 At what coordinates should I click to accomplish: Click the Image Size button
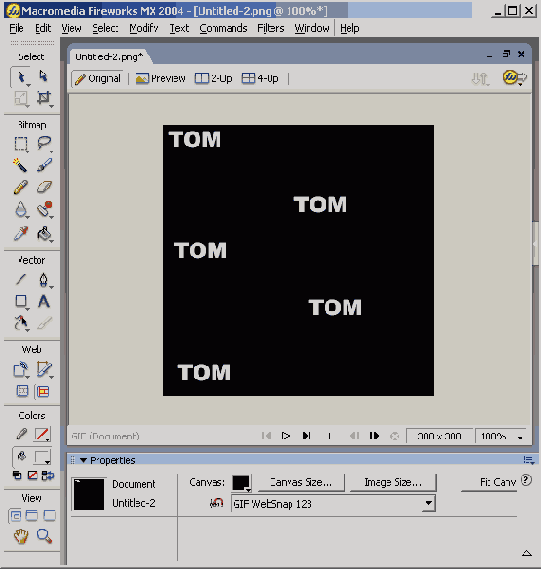pos(393,482)
